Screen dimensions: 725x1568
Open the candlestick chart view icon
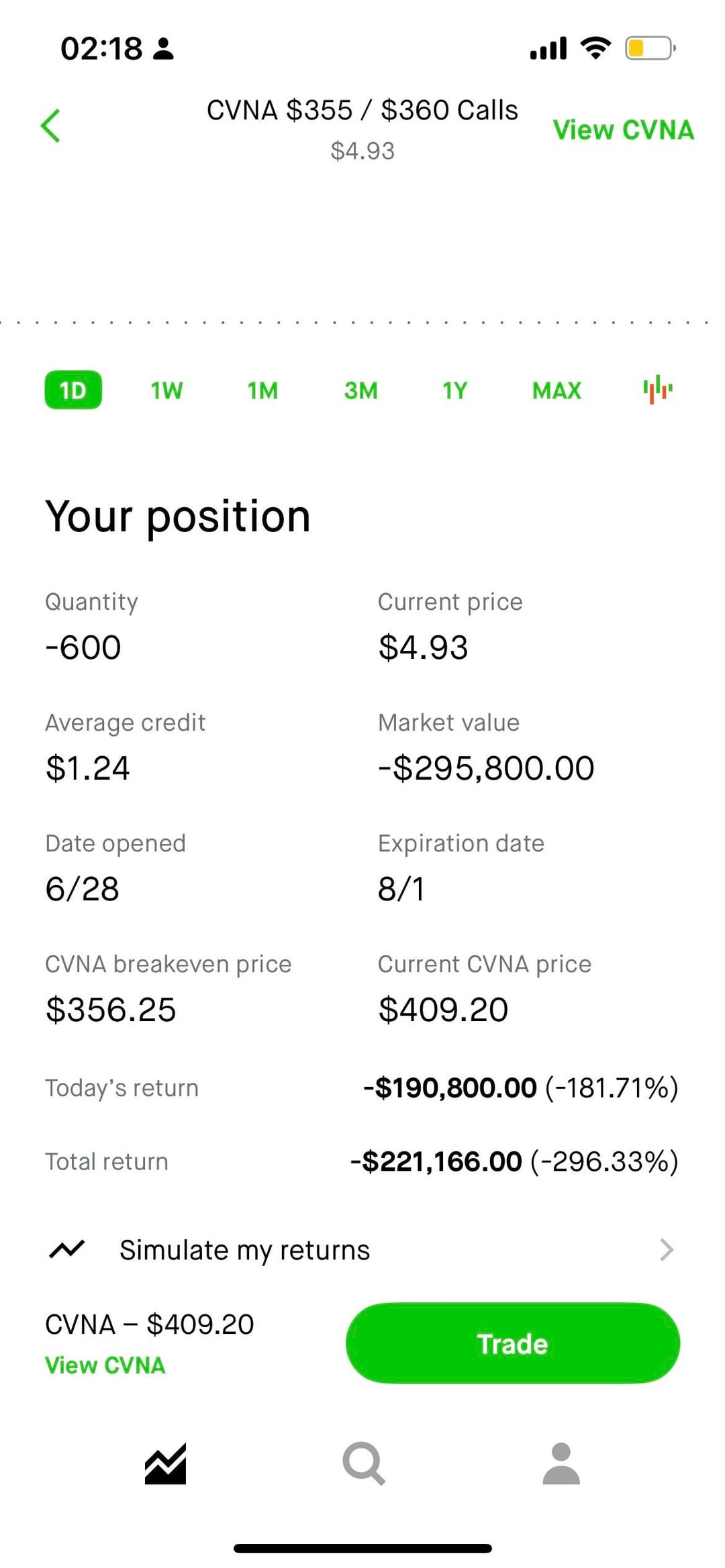657,390
